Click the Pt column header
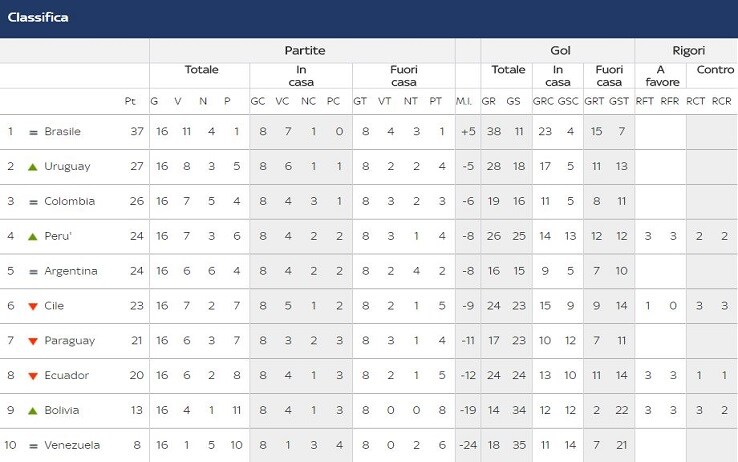Screen dimensions: 738x462 click(x=130, y=101)
